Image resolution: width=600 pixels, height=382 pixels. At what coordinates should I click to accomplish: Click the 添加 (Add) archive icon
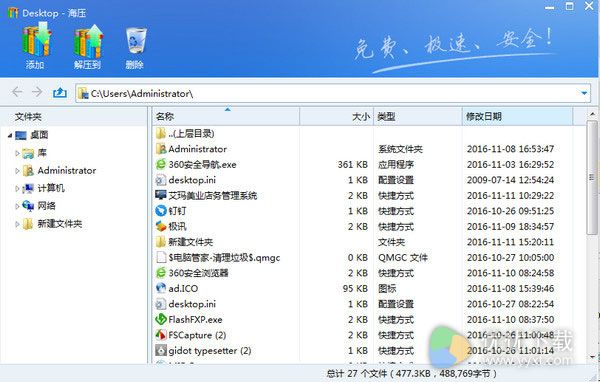click(36, 41)
